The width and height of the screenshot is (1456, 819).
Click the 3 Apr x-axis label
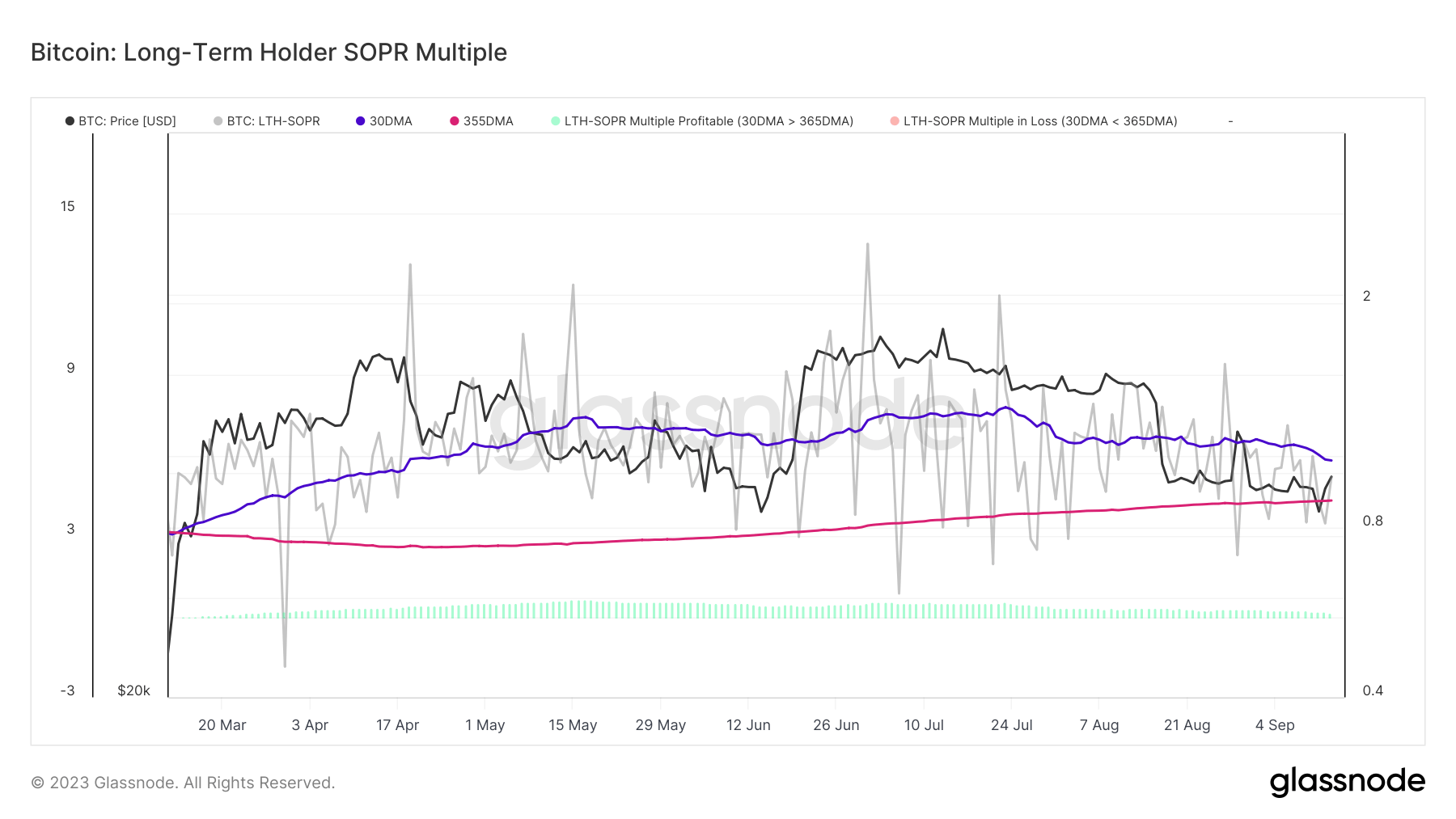pyautogui.click(x=310, y=725)
